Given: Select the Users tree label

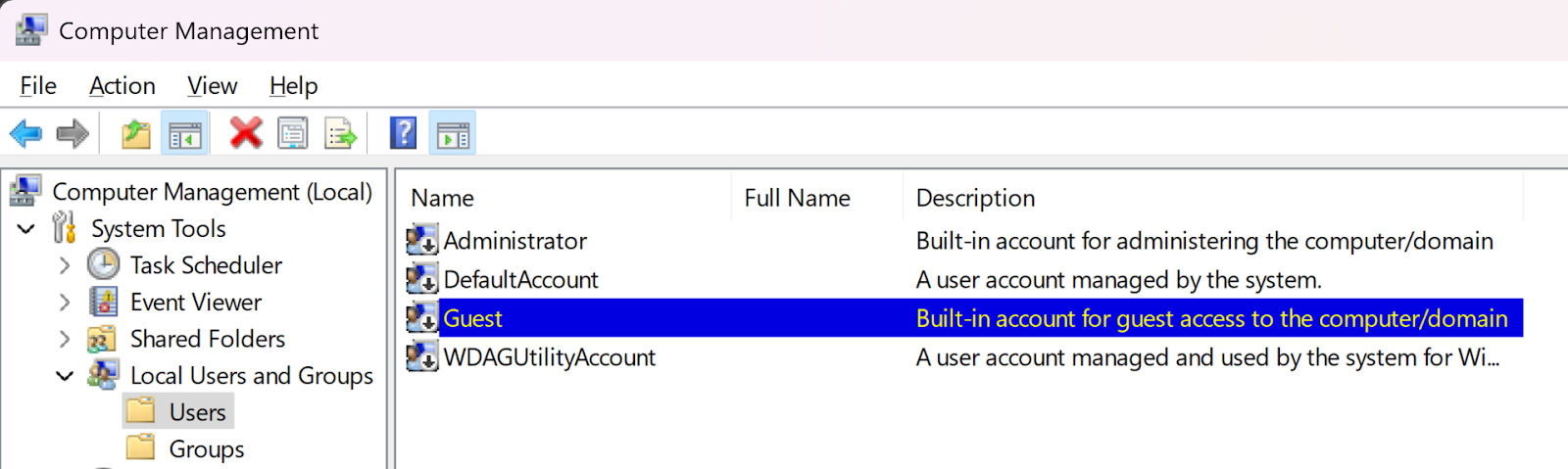Looking at the screenshot, I should (197, 412).
